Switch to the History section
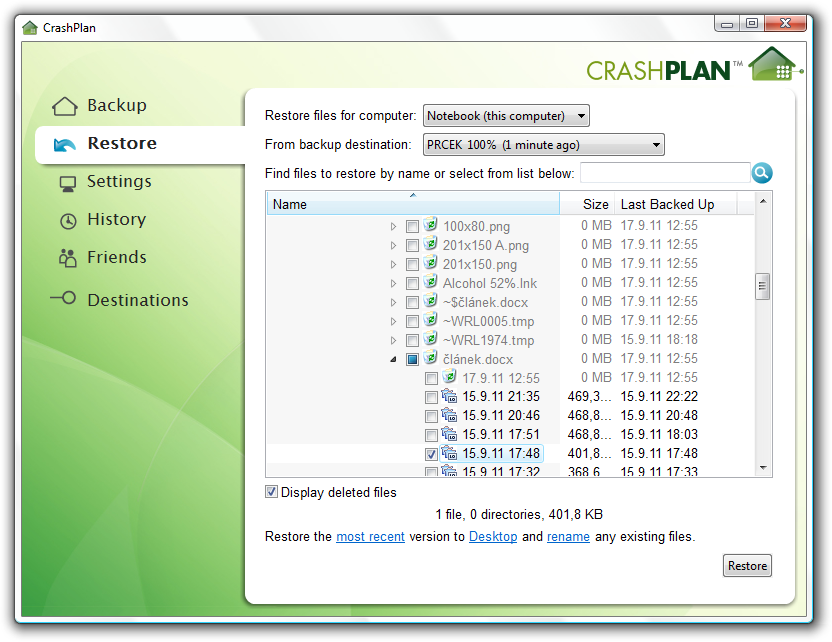The image size is (832, 642). tap(117, 219)
